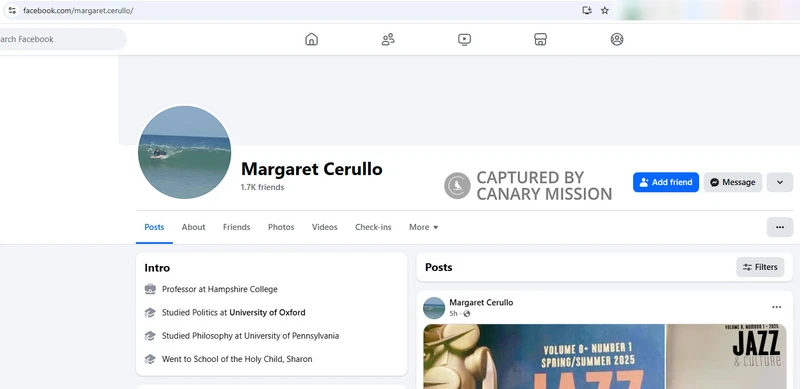Click the Message button

(x=733, y=182)
